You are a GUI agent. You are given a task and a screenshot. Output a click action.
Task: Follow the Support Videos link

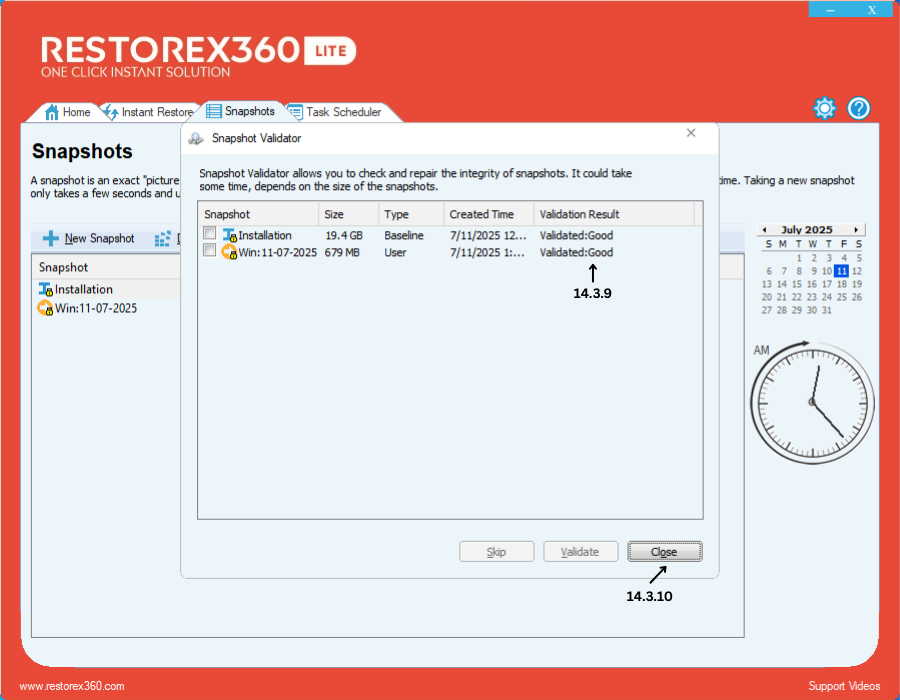click(x=844, y=686)
